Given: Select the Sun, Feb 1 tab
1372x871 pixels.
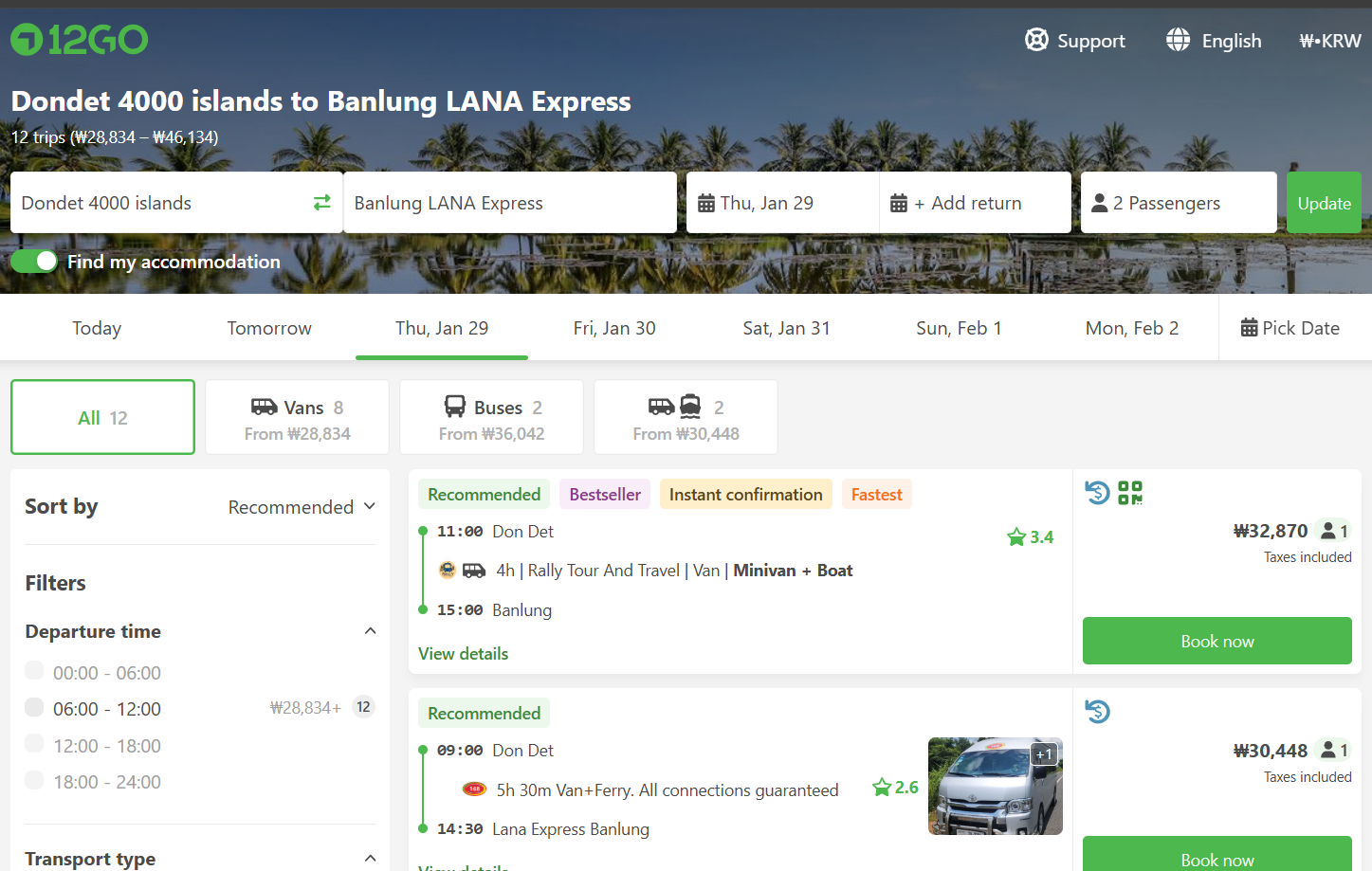Looking at the screenshot, I should (x=960, y=328).
